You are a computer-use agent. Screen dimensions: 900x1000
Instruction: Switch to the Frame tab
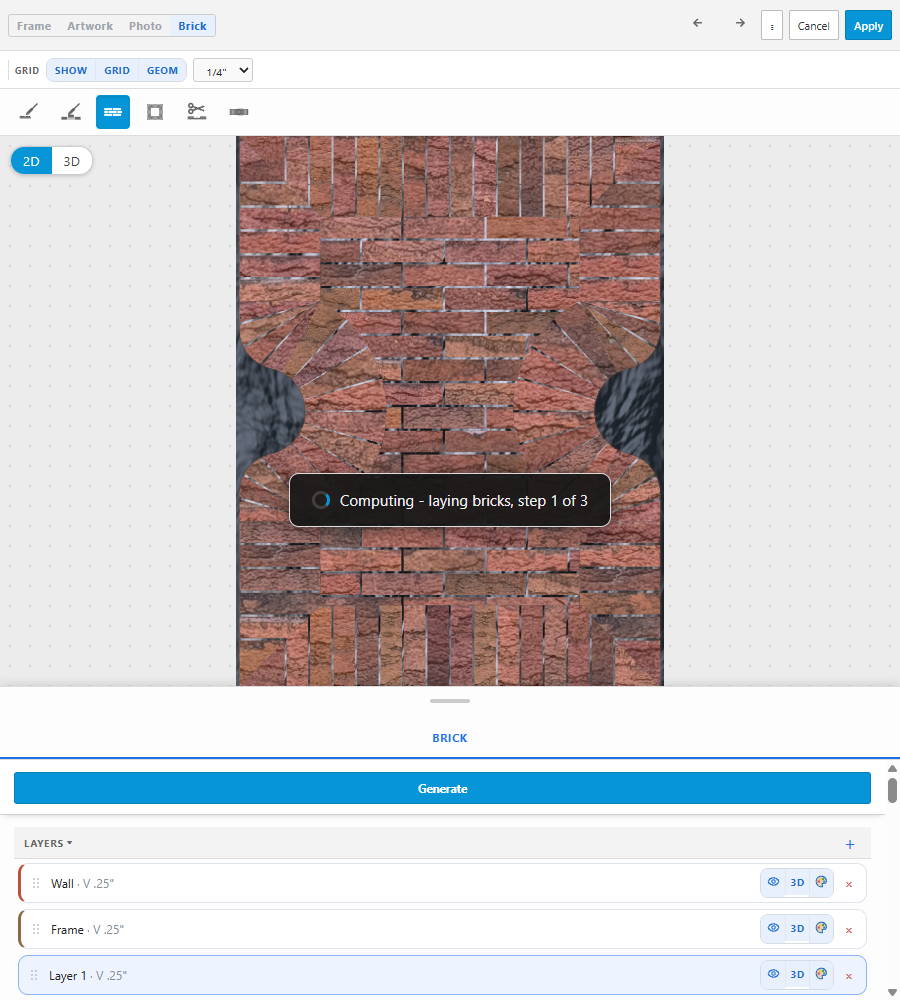click(x=34, y=26)
